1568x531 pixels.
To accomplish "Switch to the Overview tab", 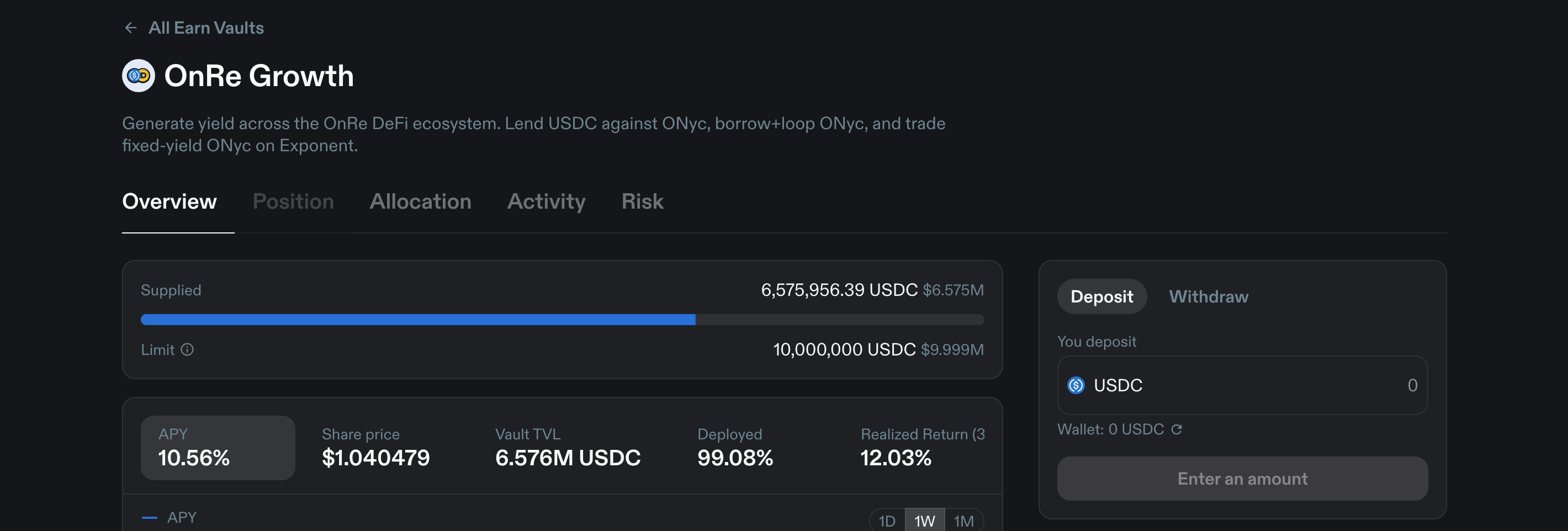I will (x=170, y=201).
